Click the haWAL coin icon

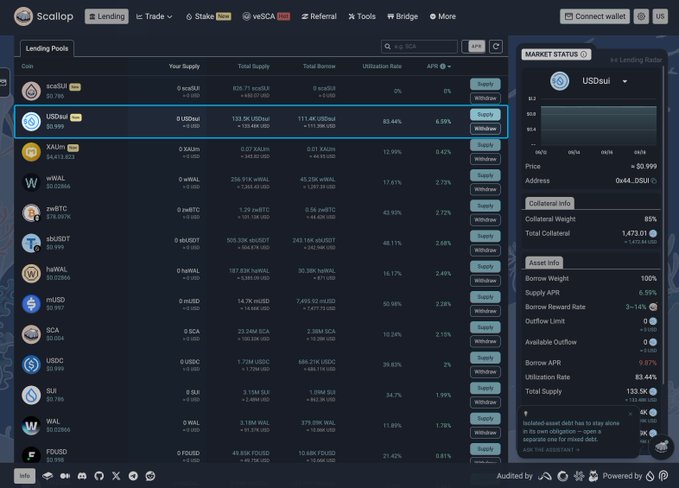coord(31,274)
